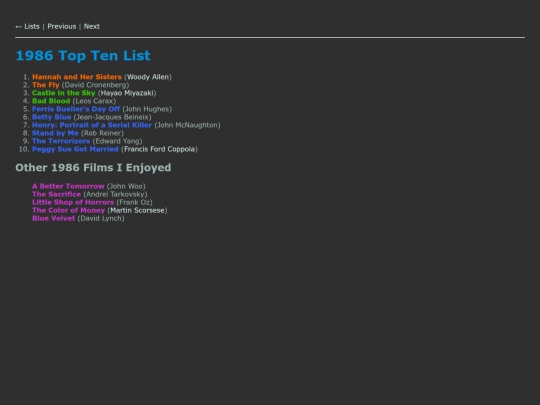Click Frank Oz director text
The width and height of the screenshot is (540, 405).
tap(134, 202)
